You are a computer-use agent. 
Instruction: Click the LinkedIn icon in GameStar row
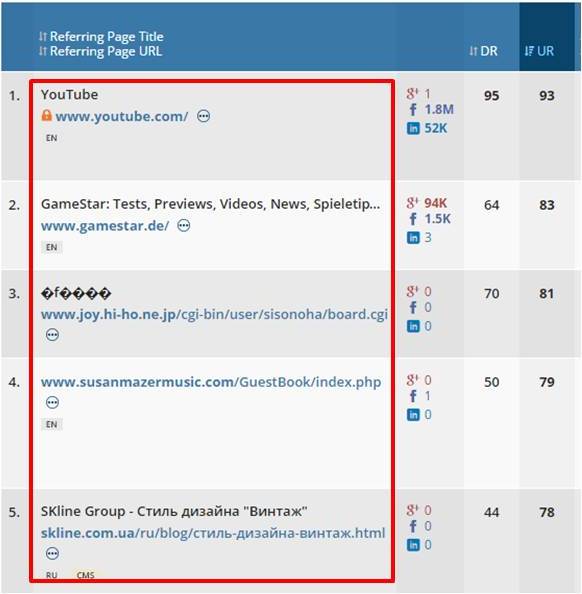(413, 238)
